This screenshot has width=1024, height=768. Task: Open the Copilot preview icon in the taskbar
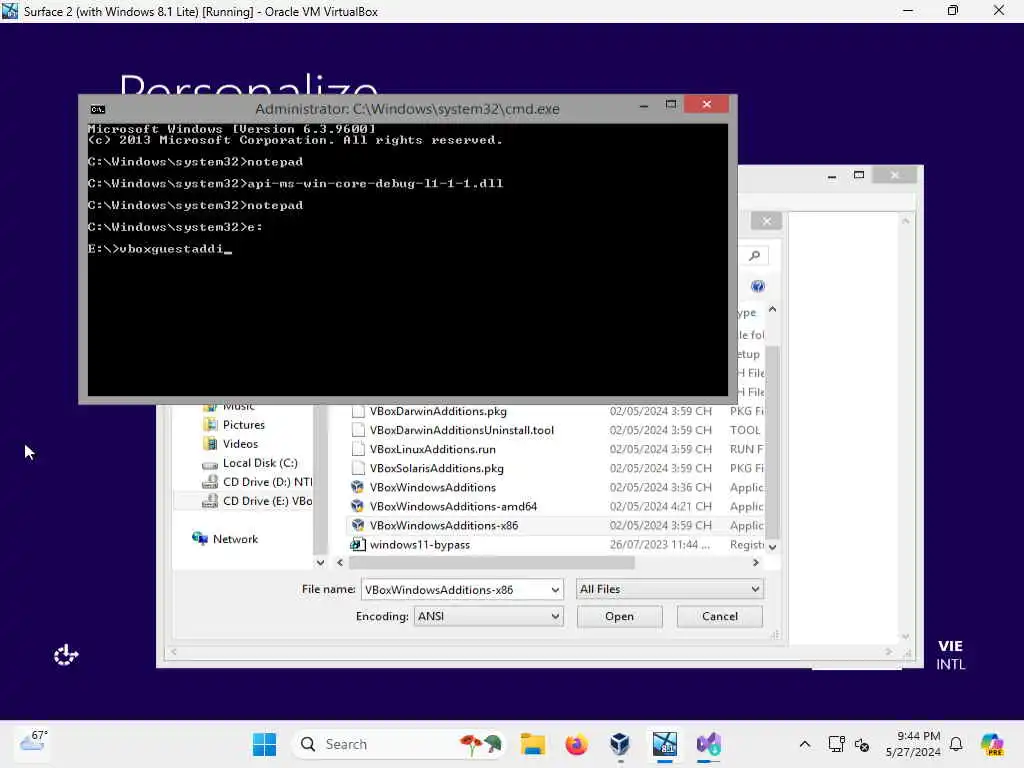click(992, 744)
